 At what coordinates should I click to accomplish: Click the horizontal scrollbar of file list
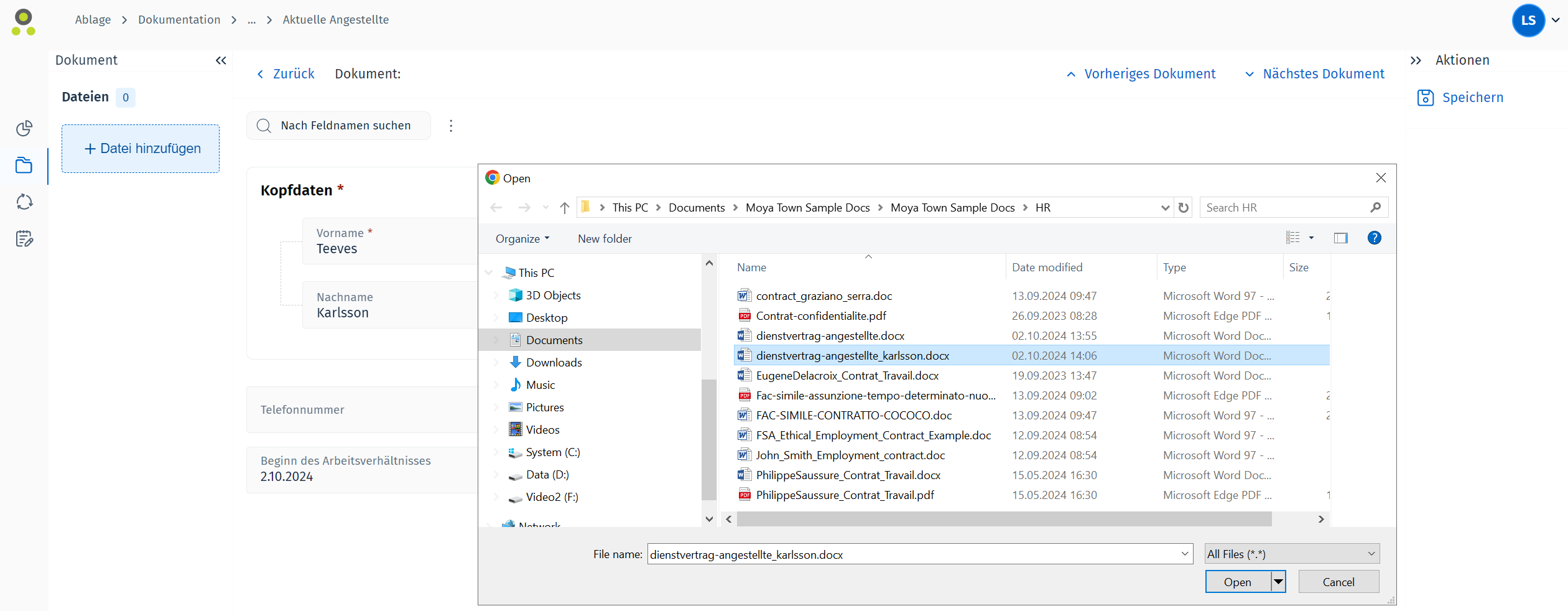pos(1004,519)
